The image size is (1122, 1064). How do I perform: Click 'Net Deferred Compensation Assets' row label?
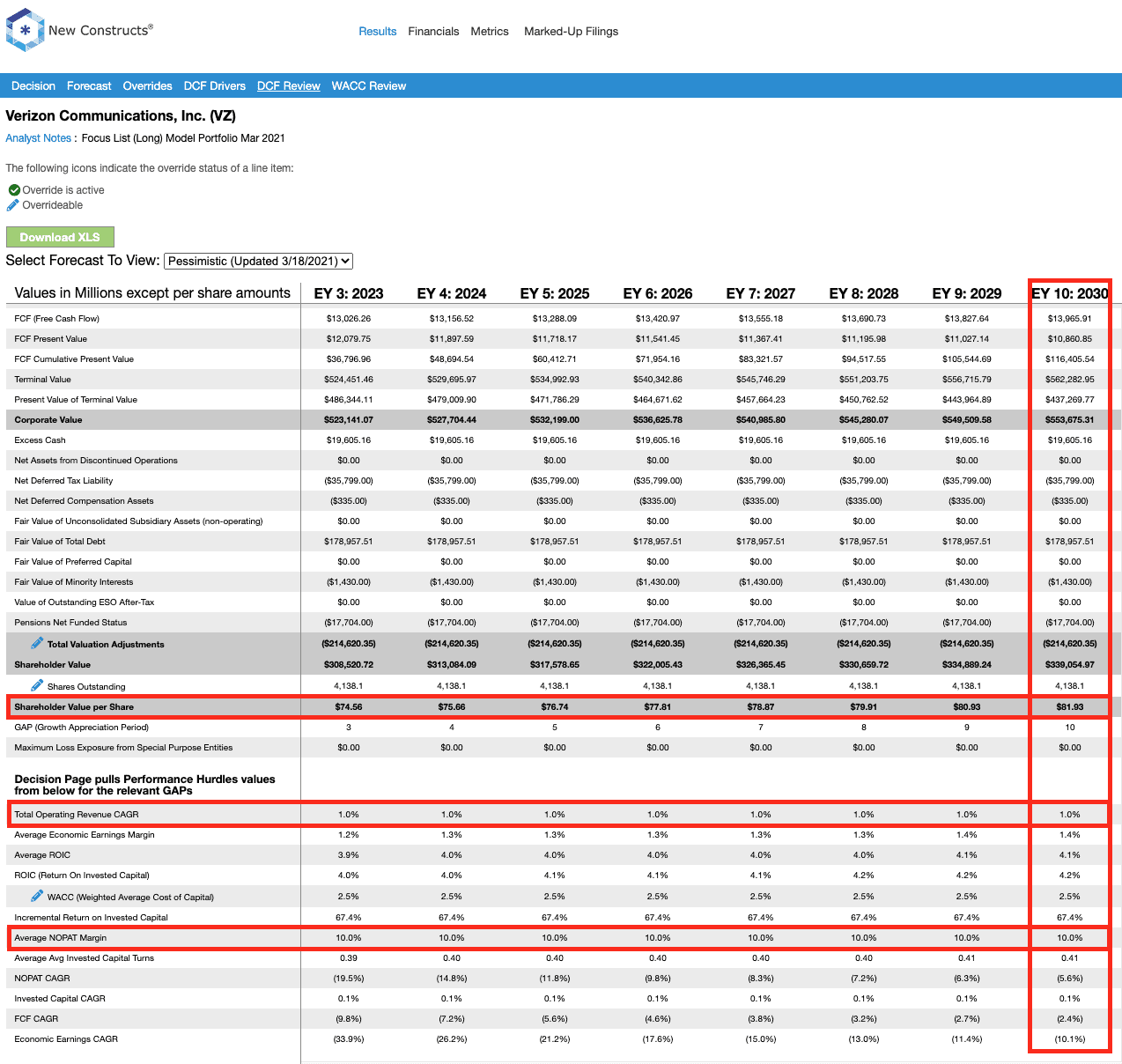click(x=85, y=501)
